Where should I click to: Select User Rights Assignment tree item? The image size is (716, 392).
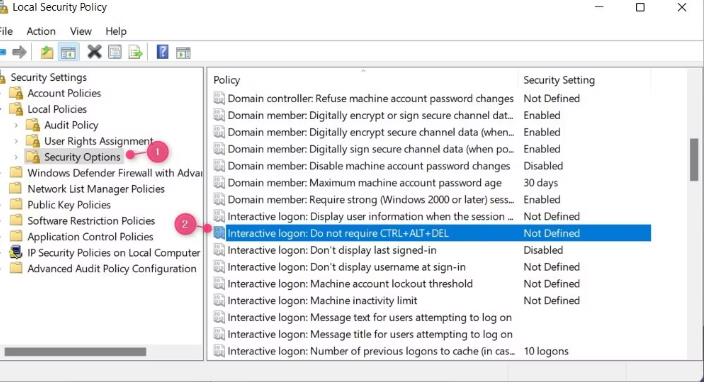click(99, 141)
